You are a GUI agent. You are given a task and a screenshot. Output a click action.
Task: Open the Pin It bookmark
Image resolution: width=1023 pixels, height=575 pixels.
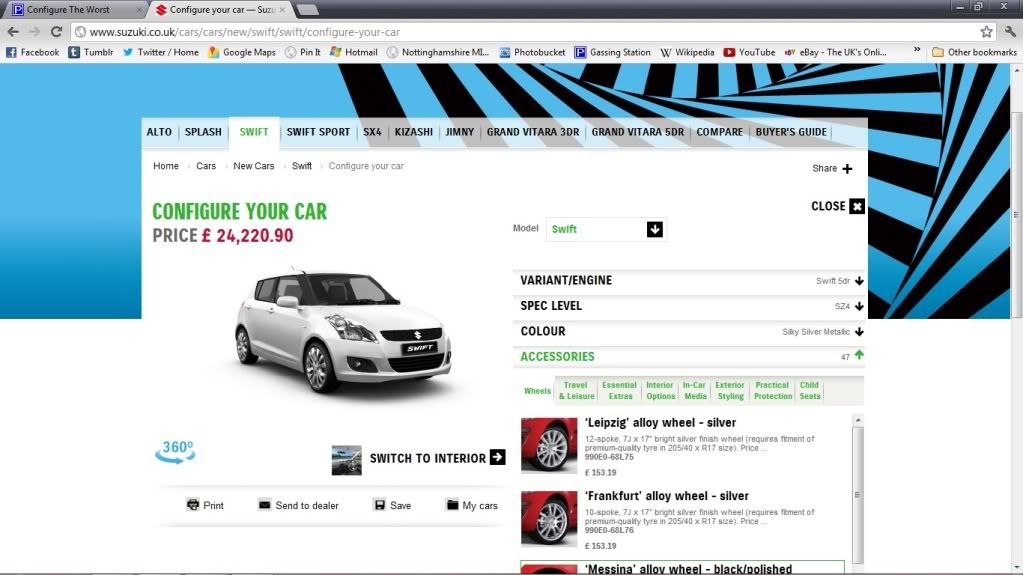pos(303,52)
